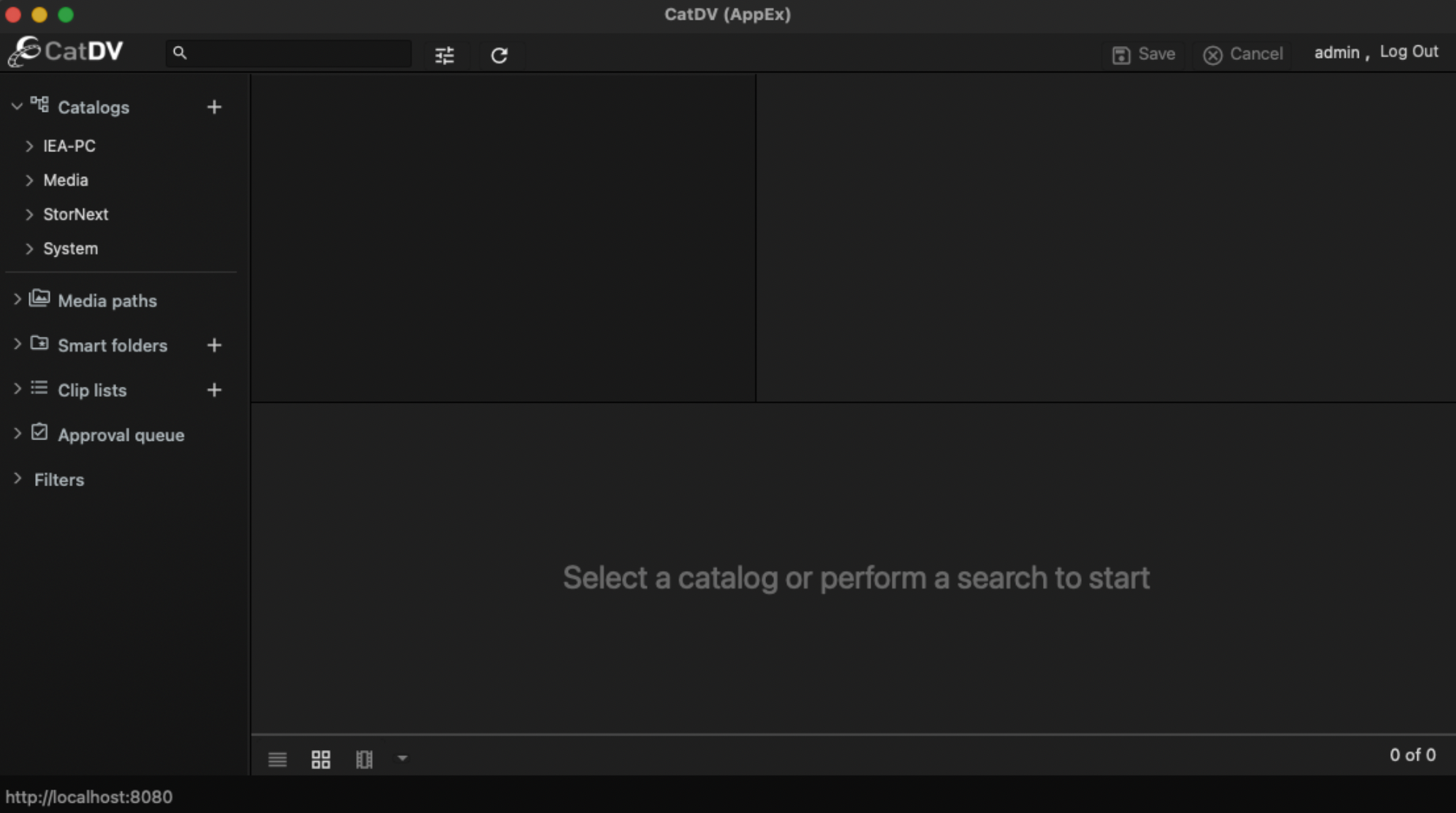The width and height of the screenshot is (1456, 813).
Task: Expand the IEA-PC catalog group
Action: pos(29,146)
